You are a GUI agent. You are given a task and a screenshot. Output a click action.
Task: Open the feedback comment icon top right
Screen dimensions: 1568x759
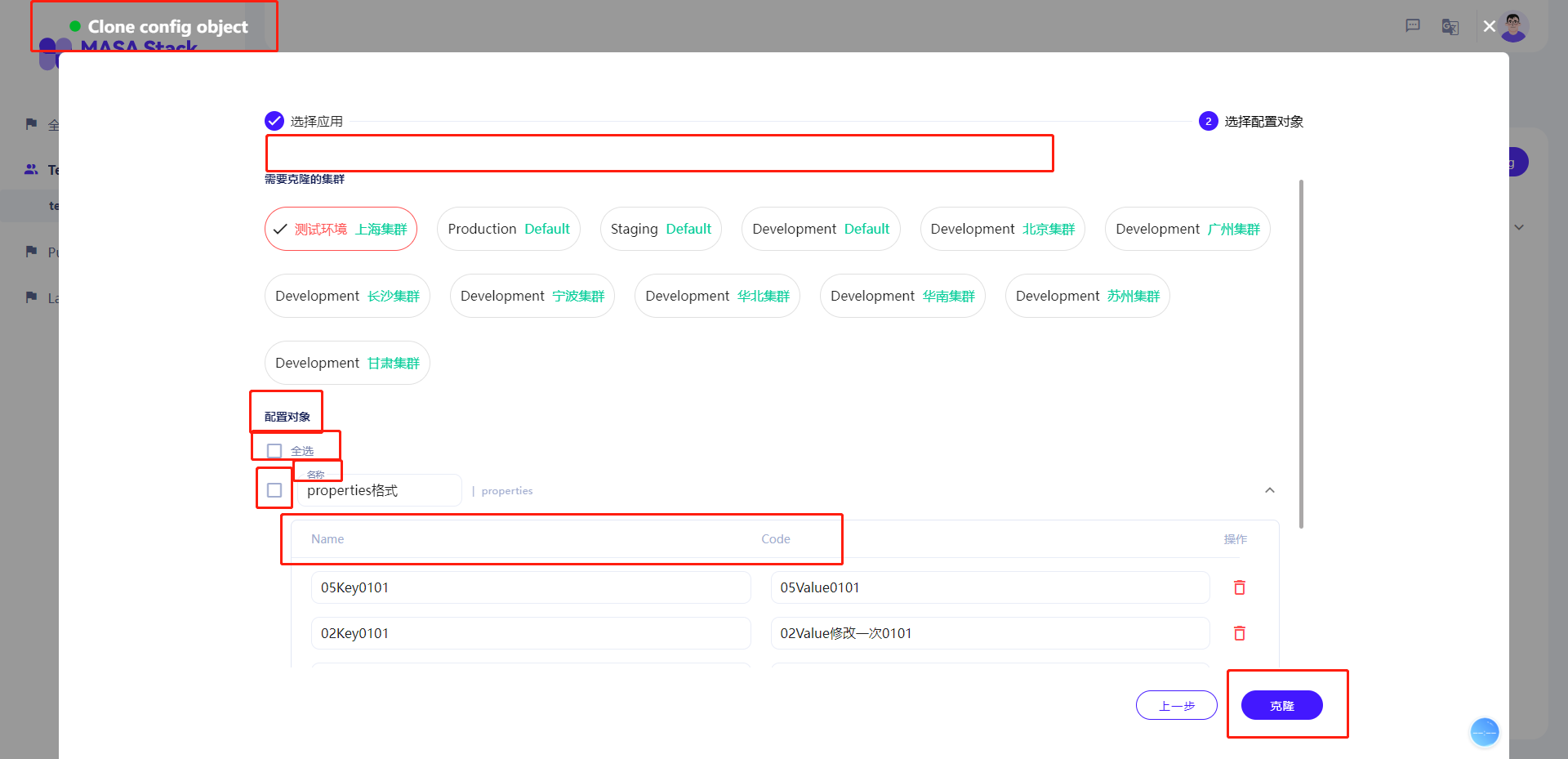[1413, 25]
